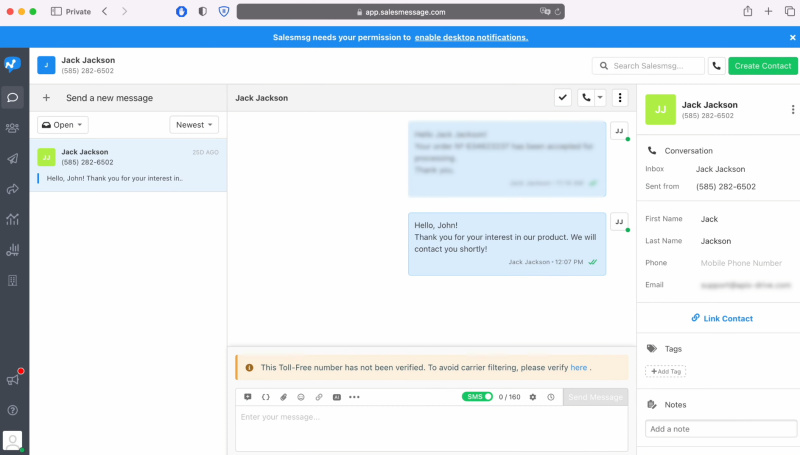Insert merge field curly braces icon

pos(266,397)
